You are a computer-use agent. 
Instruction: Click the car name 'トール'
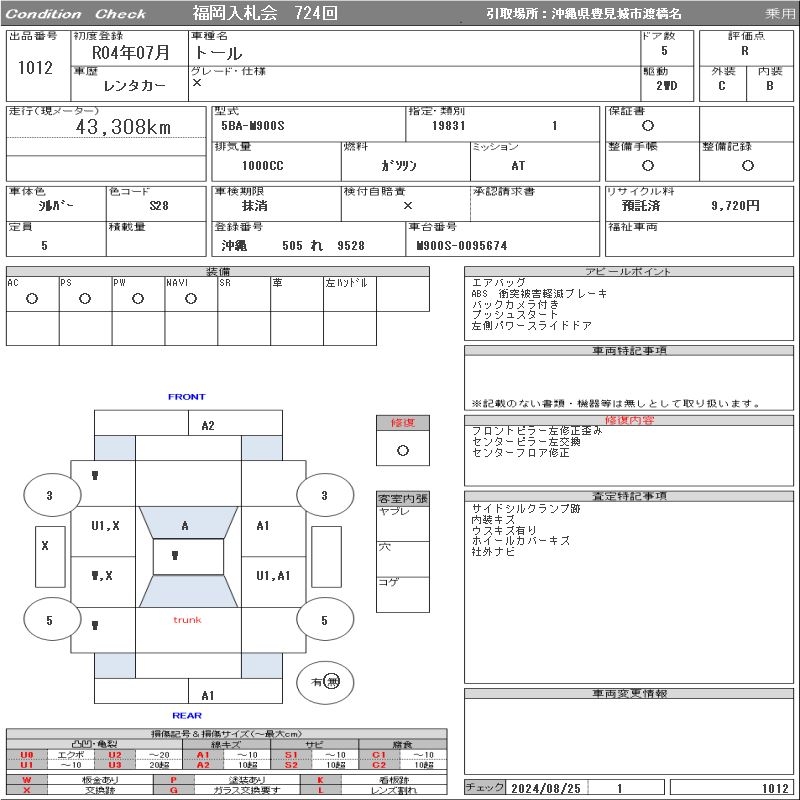218,53
